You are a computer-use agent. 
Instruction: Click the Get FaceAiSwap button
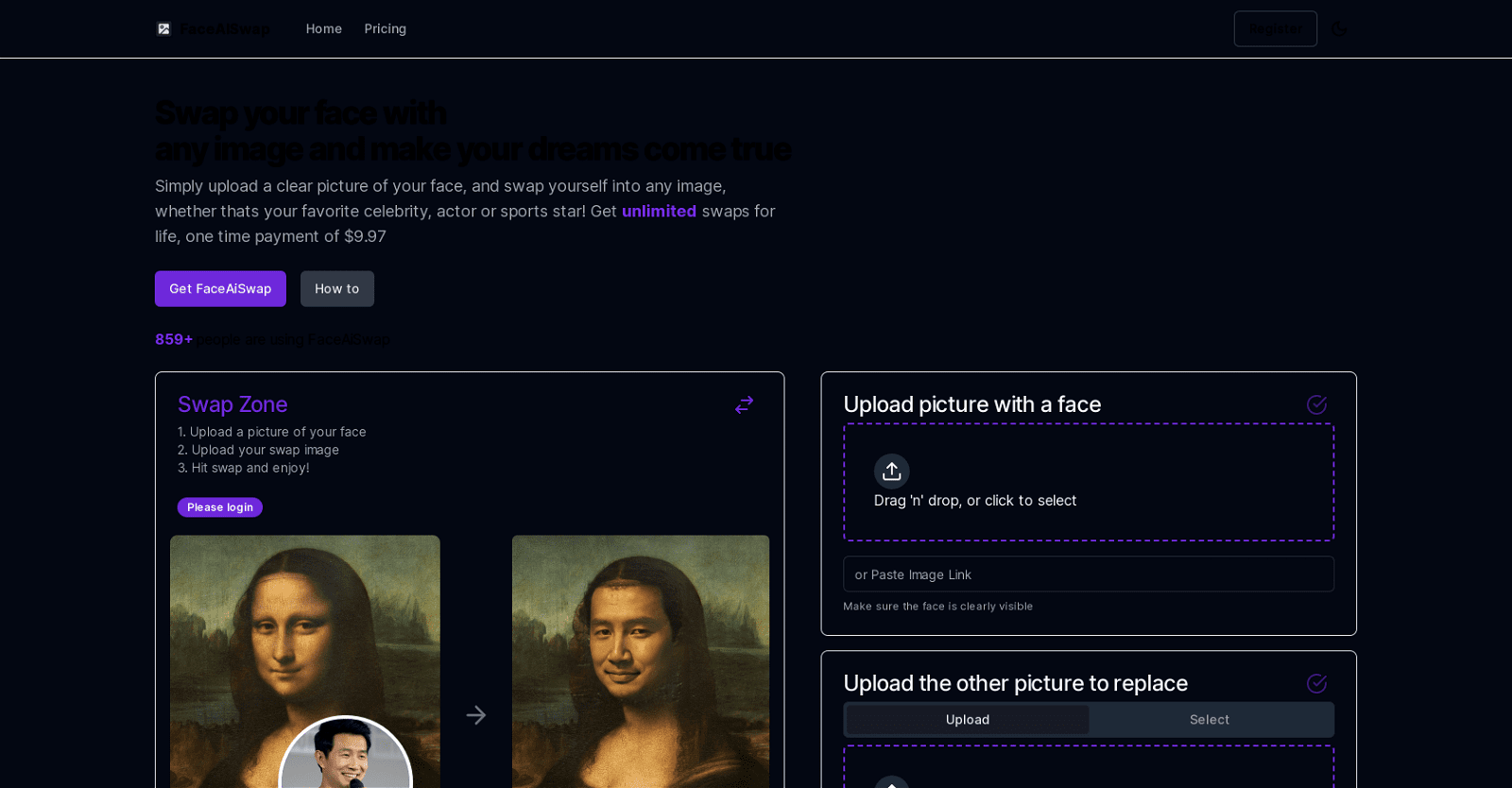[220, 289]
